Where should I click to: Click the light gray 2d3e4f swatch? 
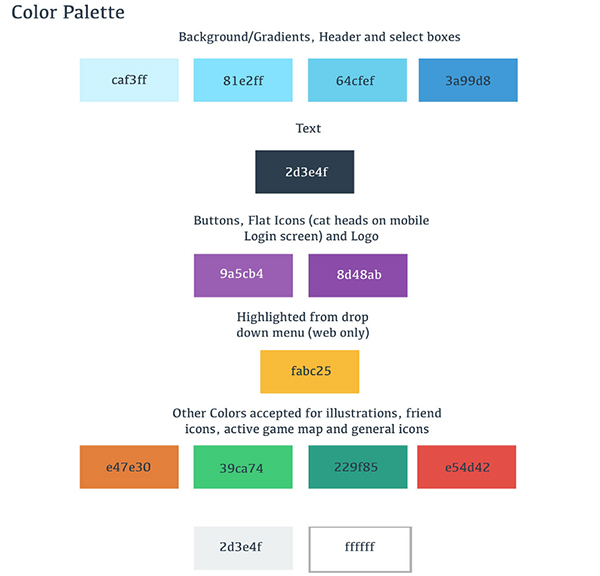tap(243, 548)
